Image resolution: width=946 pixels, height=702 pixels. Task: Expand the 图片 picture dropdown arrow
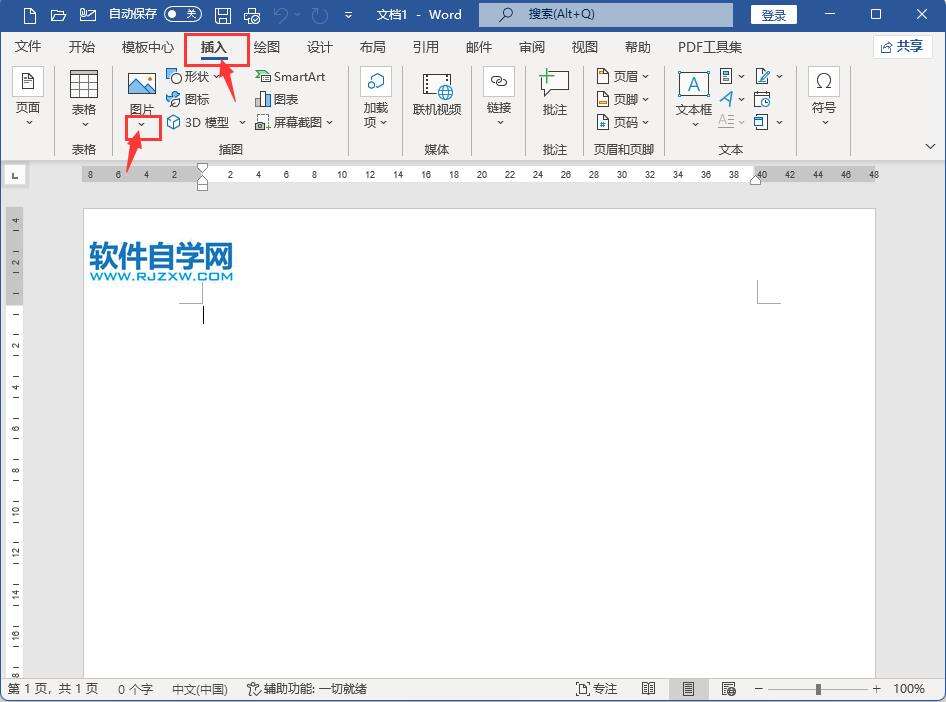coord(142,125)
